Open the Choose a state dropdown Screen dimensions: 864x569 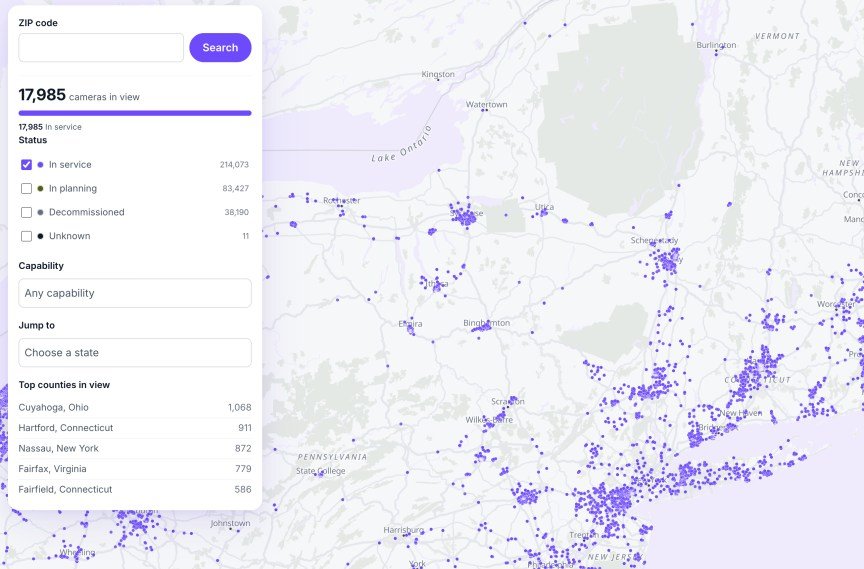click(x=135, y=353)
